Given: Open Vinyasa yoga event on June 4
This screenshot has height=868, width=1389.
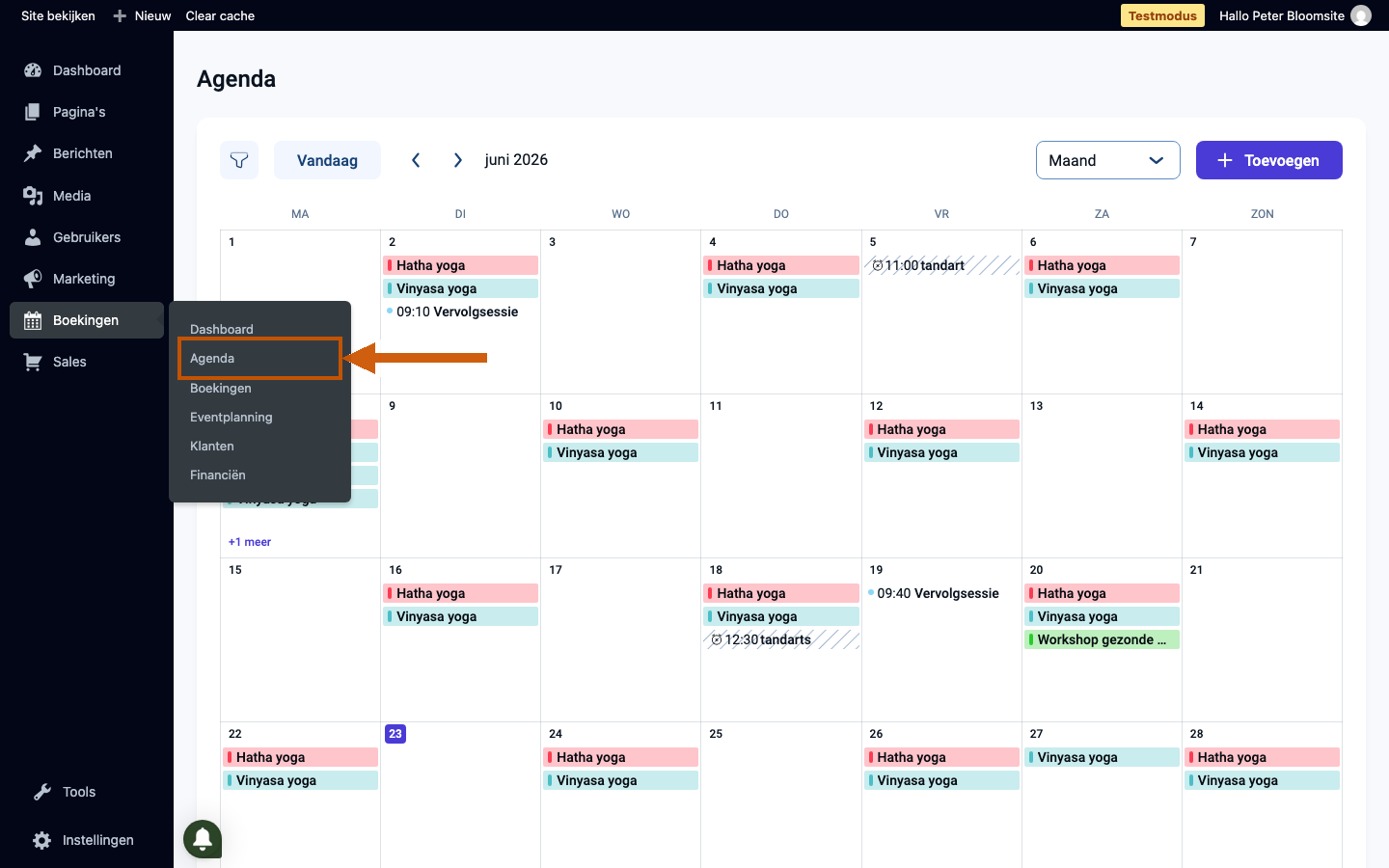Looking at the screenshot, I should (x=781, y=288).
